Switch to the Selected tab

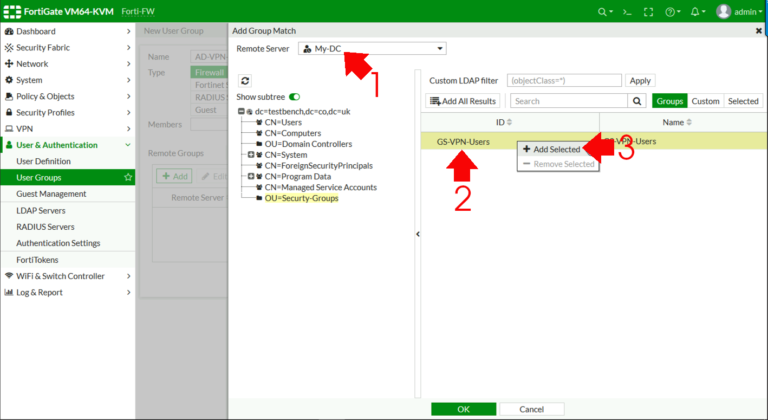pos(743,101)
